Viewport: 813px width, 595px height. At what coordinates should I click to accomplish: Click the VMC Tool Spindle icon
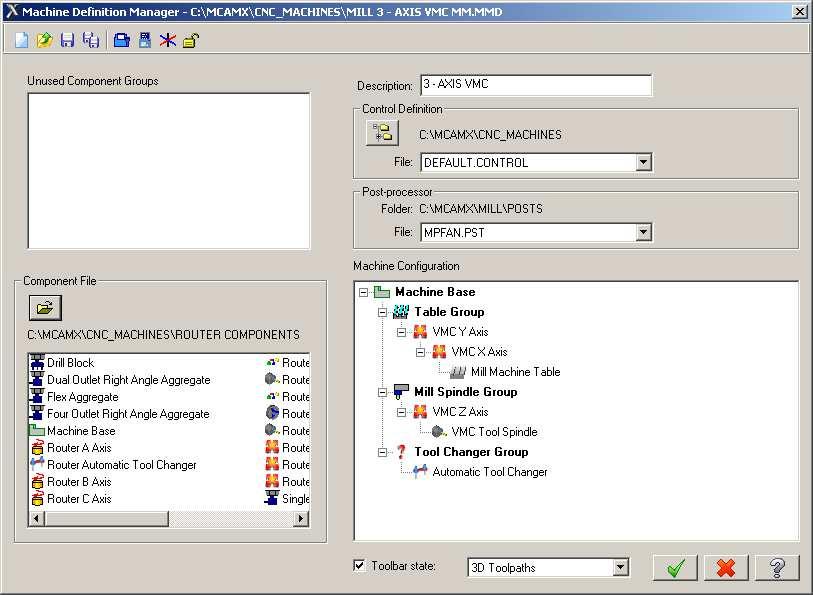point(439,432)
